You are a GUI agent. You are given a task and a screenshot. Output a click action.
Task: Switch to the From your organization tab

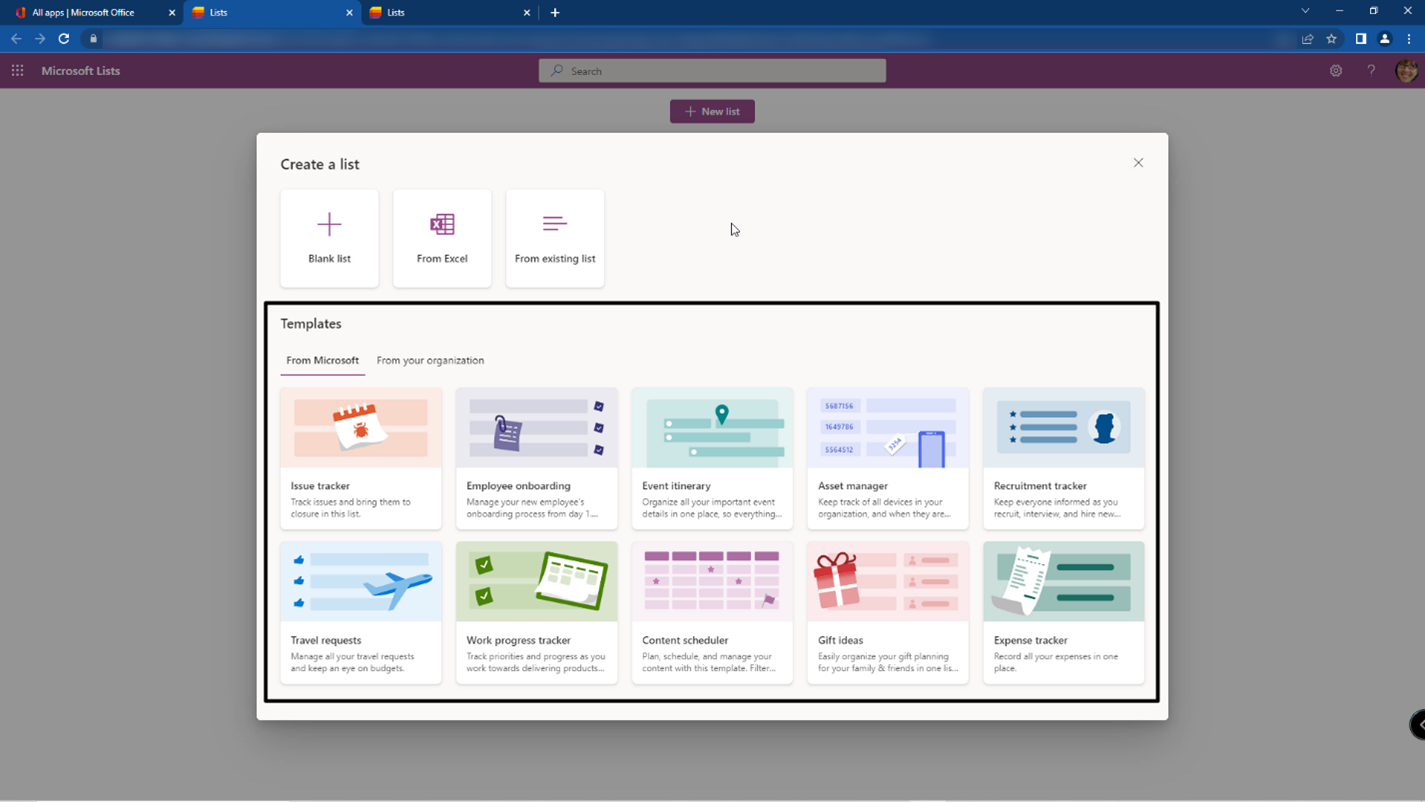point(430,360)
